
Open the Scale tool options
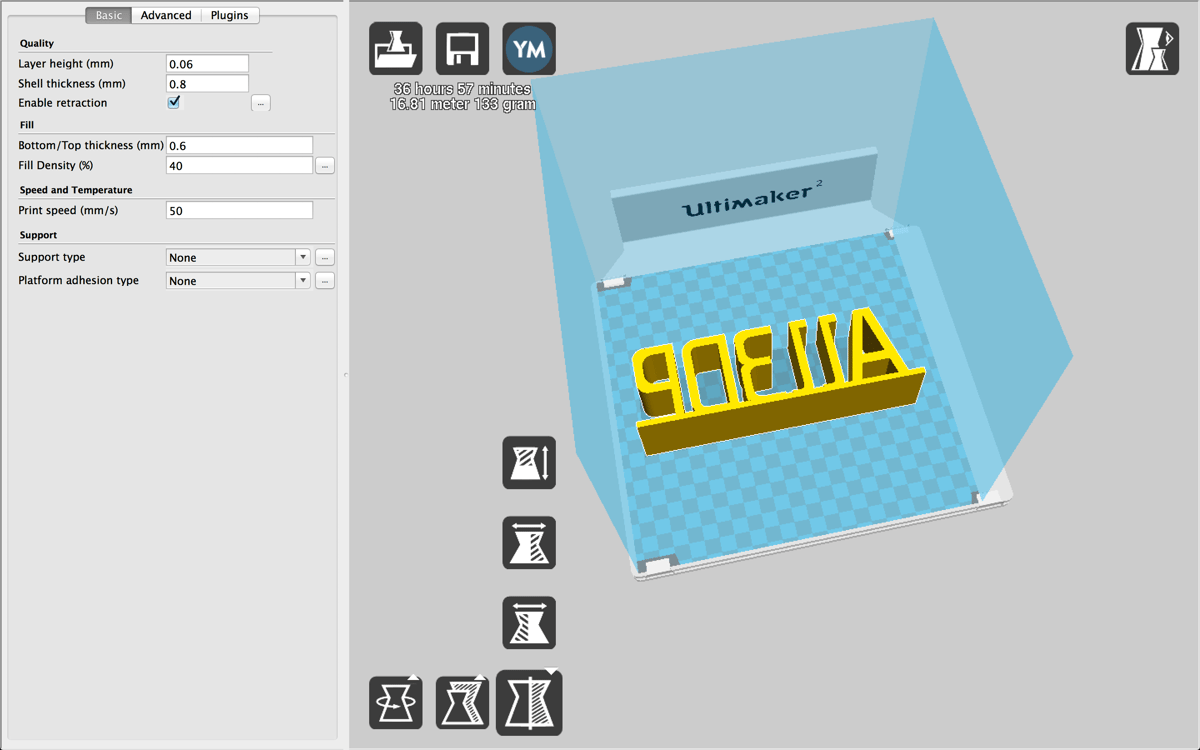pos(462,702)
